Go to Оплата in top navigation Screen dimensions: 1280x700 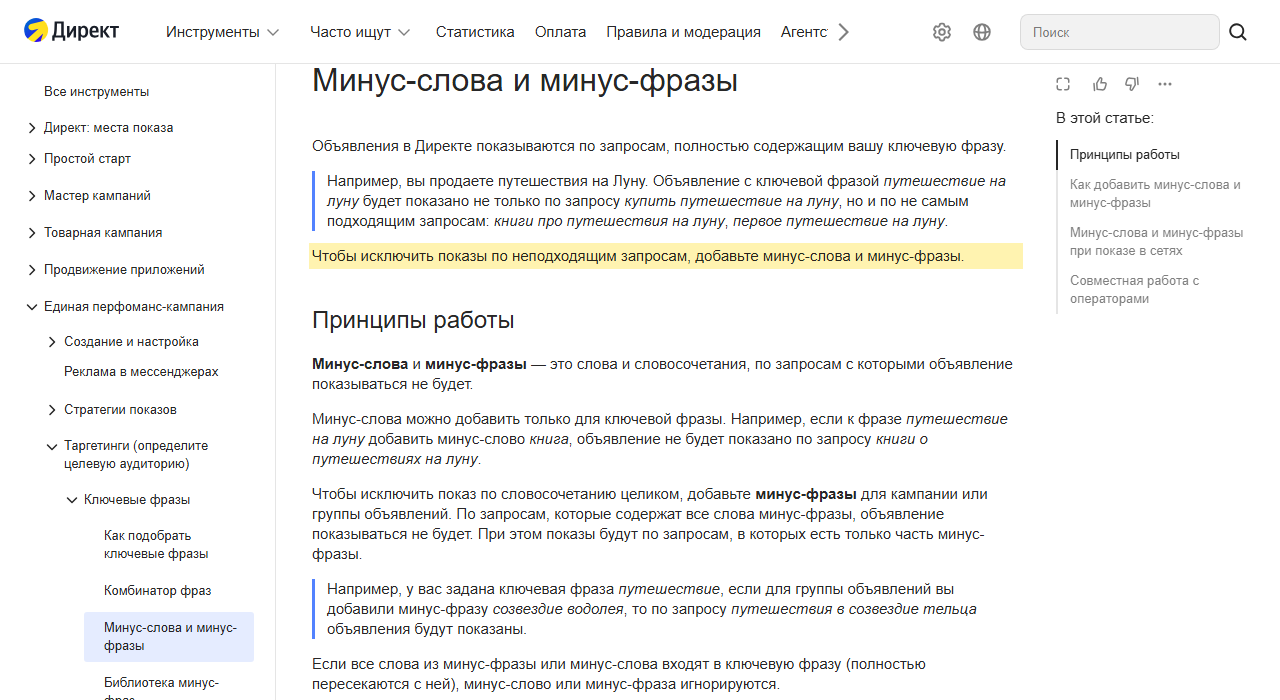(x=560, y=32)
